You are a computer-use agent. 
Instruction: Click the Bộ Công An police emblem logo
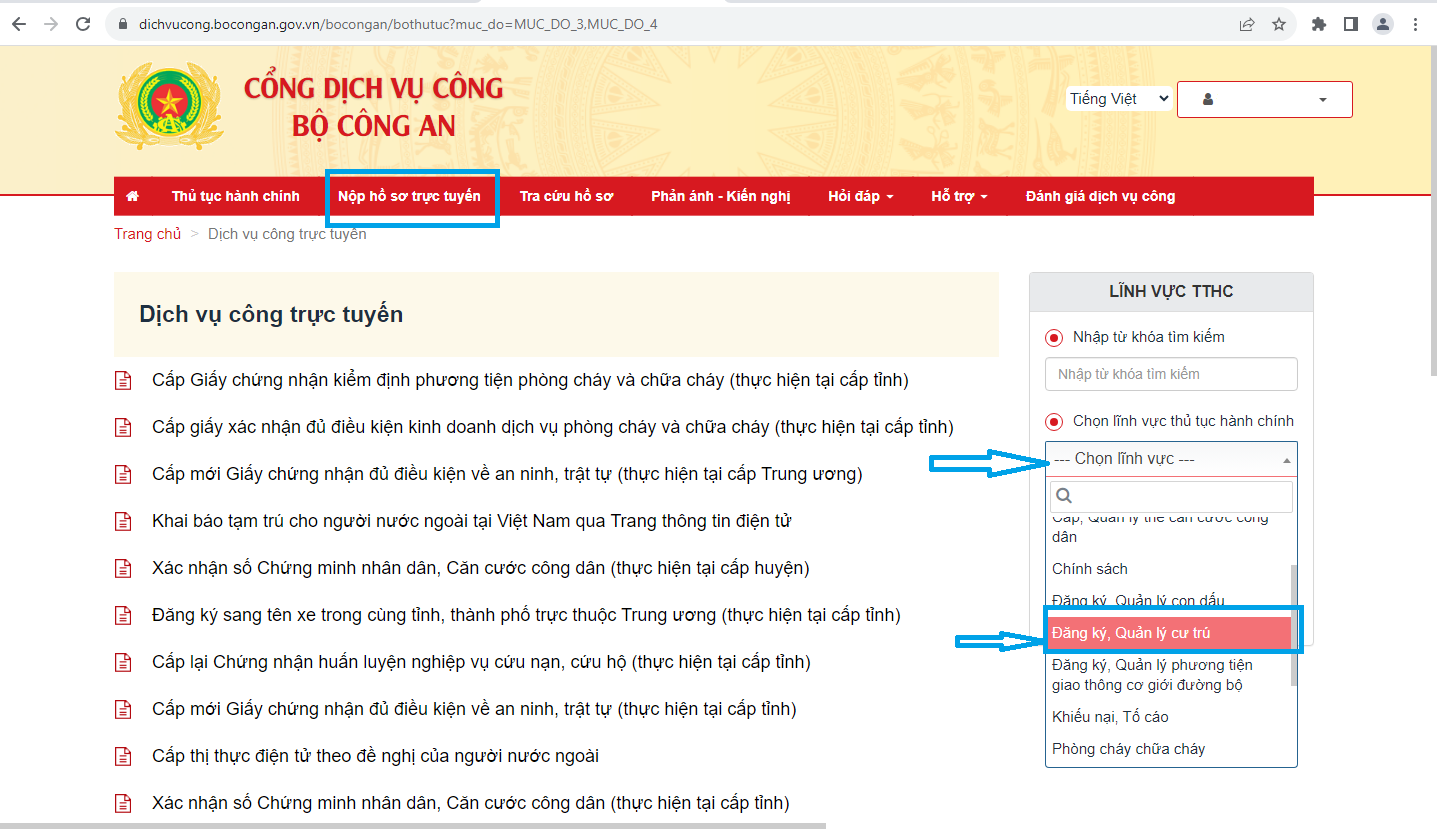click(x=169, y=106)
